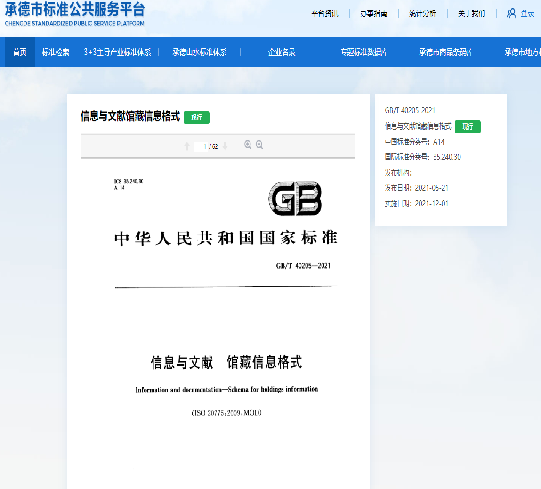Open 承德市商品条码库 menu item
The height and width of the screenshot is (489, 541).
pos(445,52)
